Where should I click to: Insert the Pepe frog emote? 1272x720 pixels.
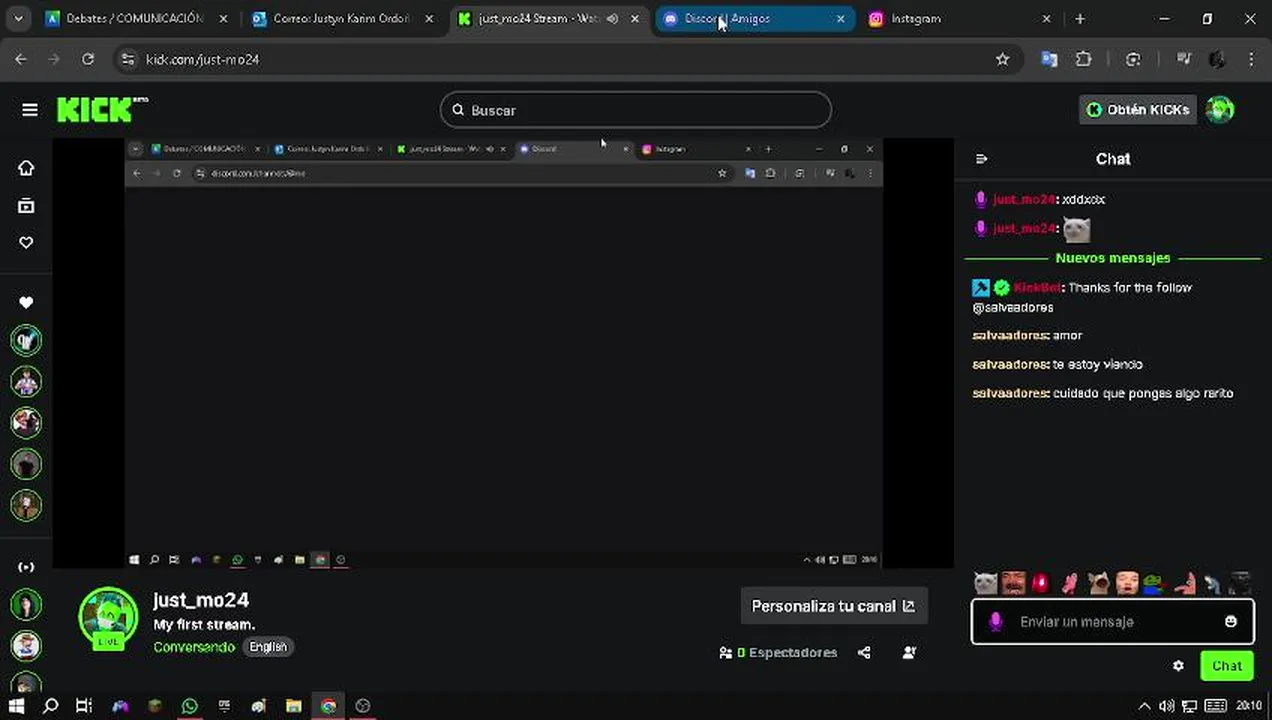(1155, 583)
